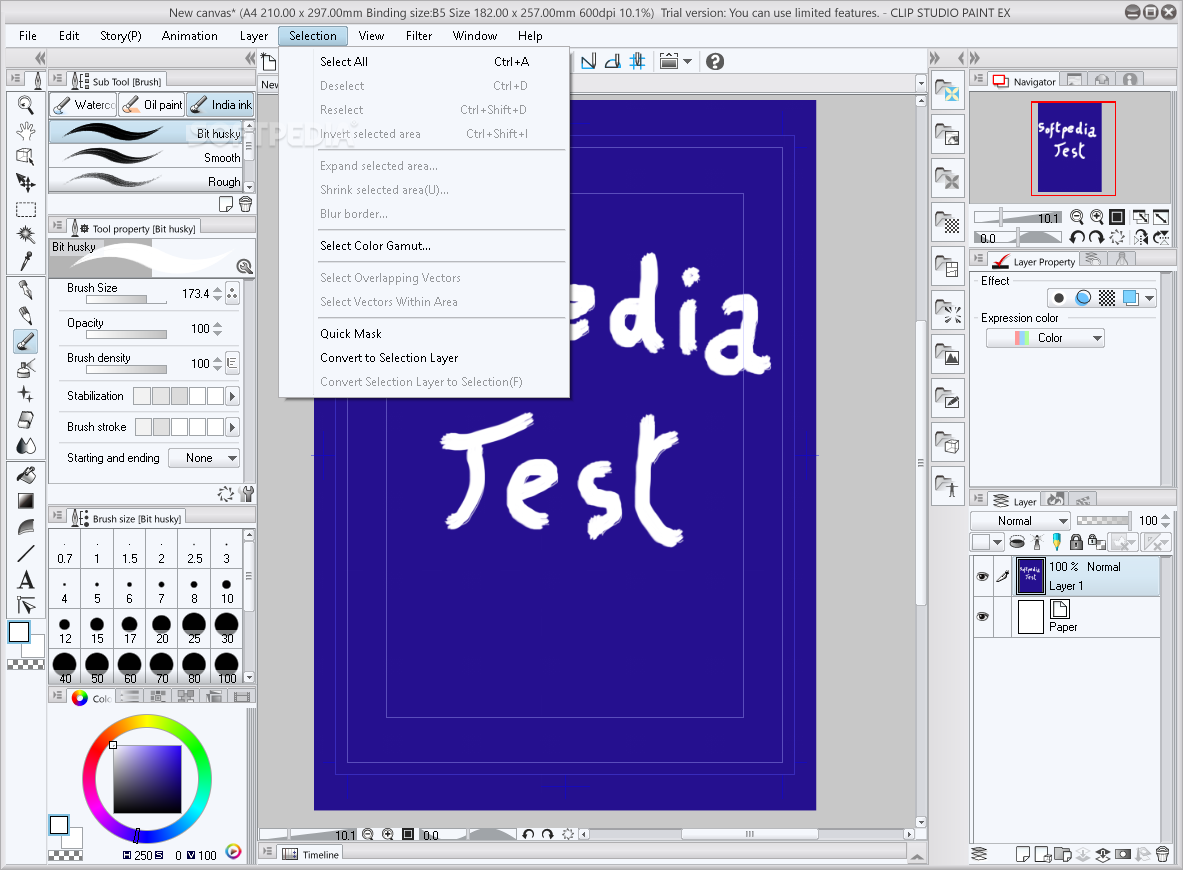
Task: Click Navigator zoom out magnifier
Action: [x=1077, y=217]
